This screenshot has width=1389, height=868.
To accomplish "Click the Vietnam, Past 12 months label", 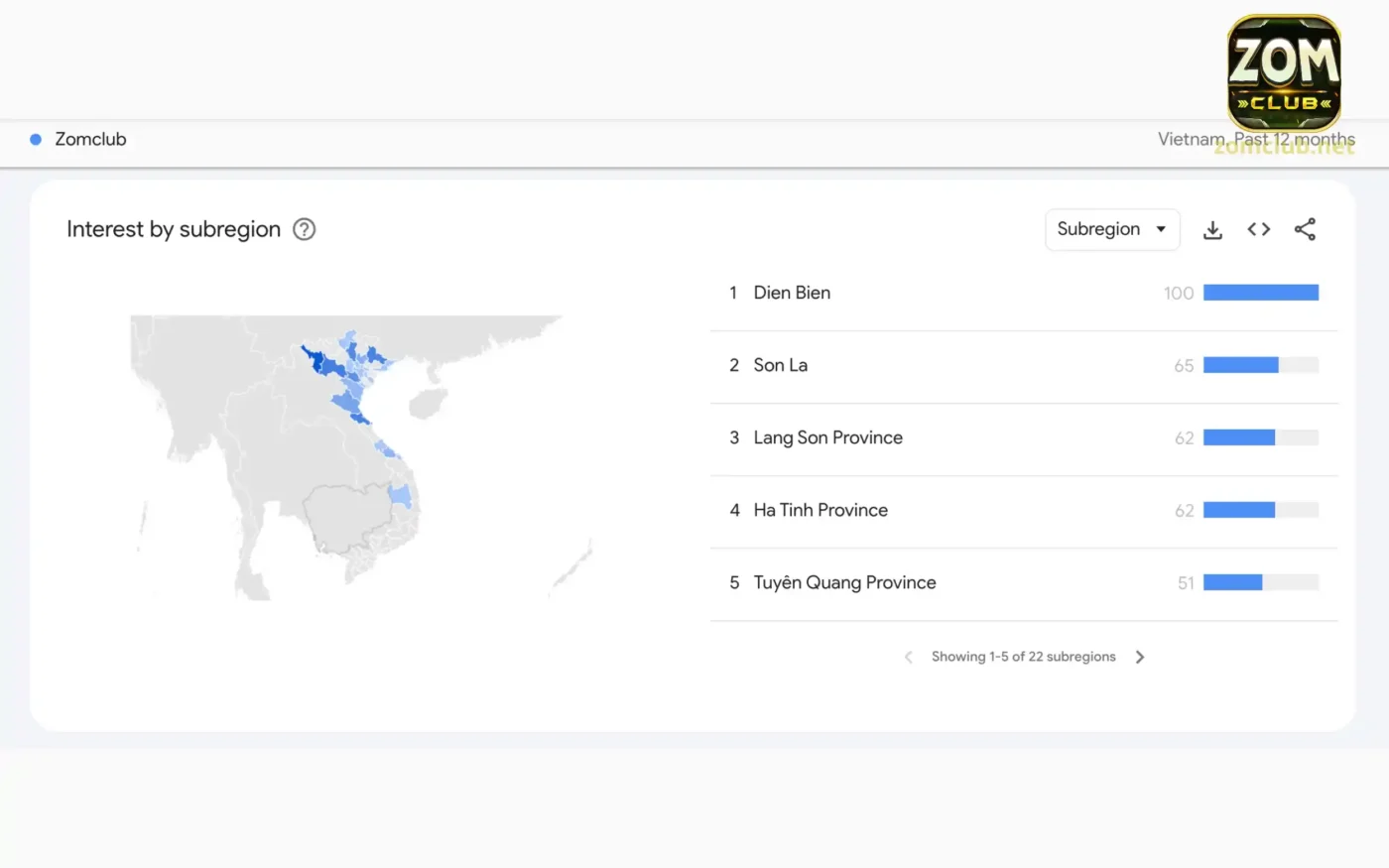I will pyautogui.click(x=1256, y=139).
